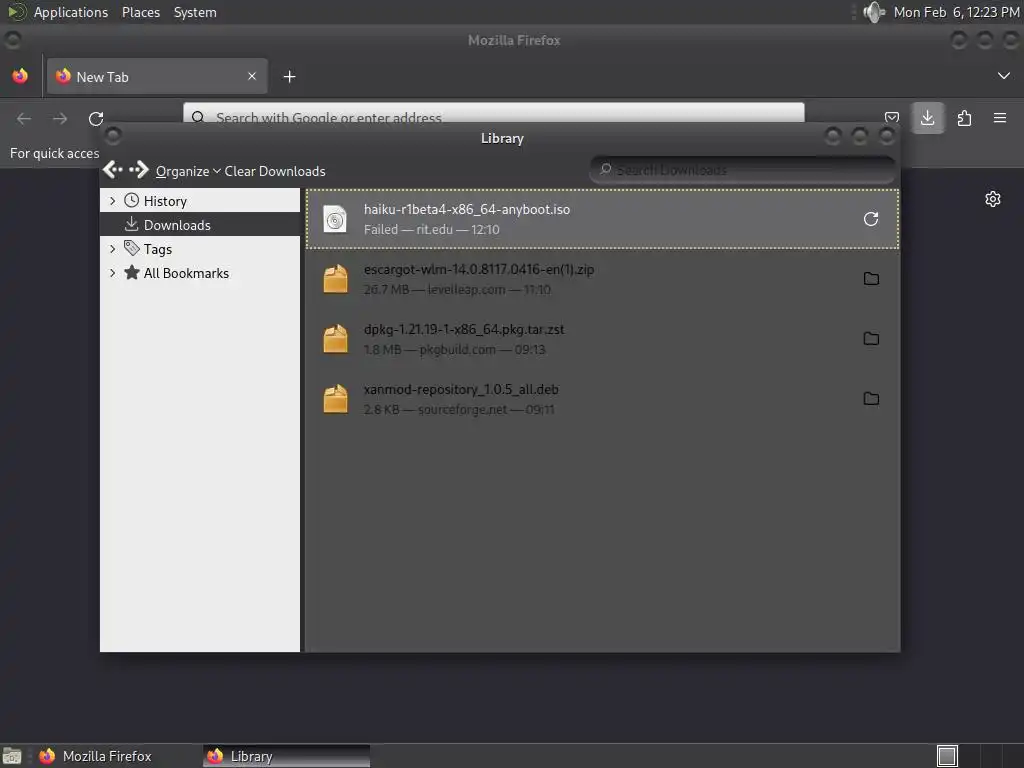This screenshot has height=768, width=1024.
Task: Click the 'levelleap.com — 11:10' details line
Action: [489, 289]
